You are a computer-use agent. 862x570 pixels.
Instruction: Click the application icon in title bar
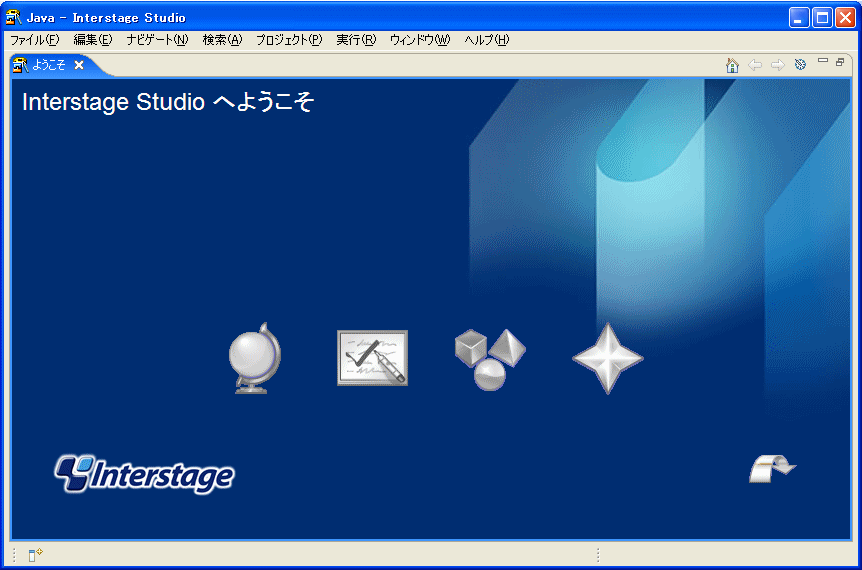pyautogui.click(x=13, y=18)
